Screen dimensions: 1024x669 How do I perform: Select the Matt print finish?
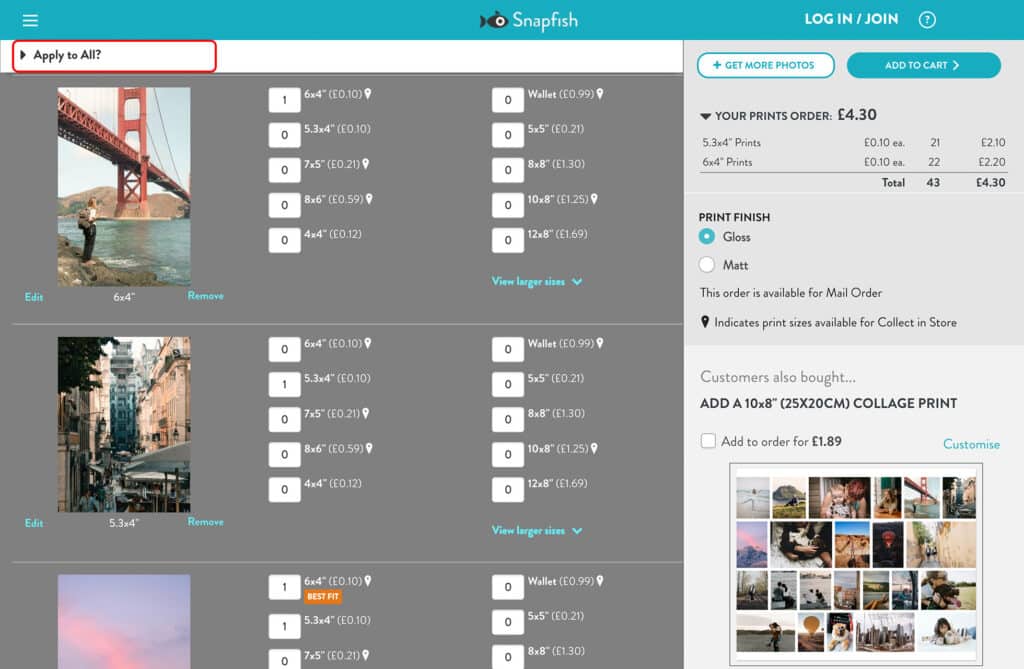point(707,265)
